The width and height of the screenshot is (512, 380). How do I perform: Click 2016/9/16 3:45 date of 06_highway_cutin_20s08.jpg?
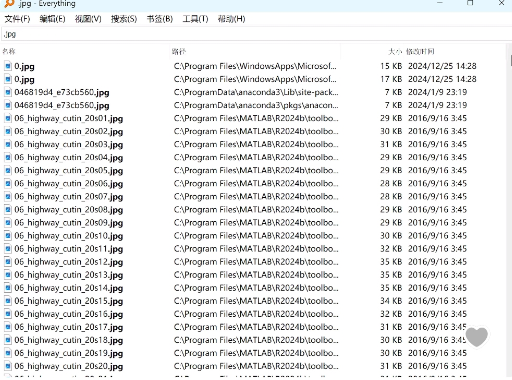[437, 209]
